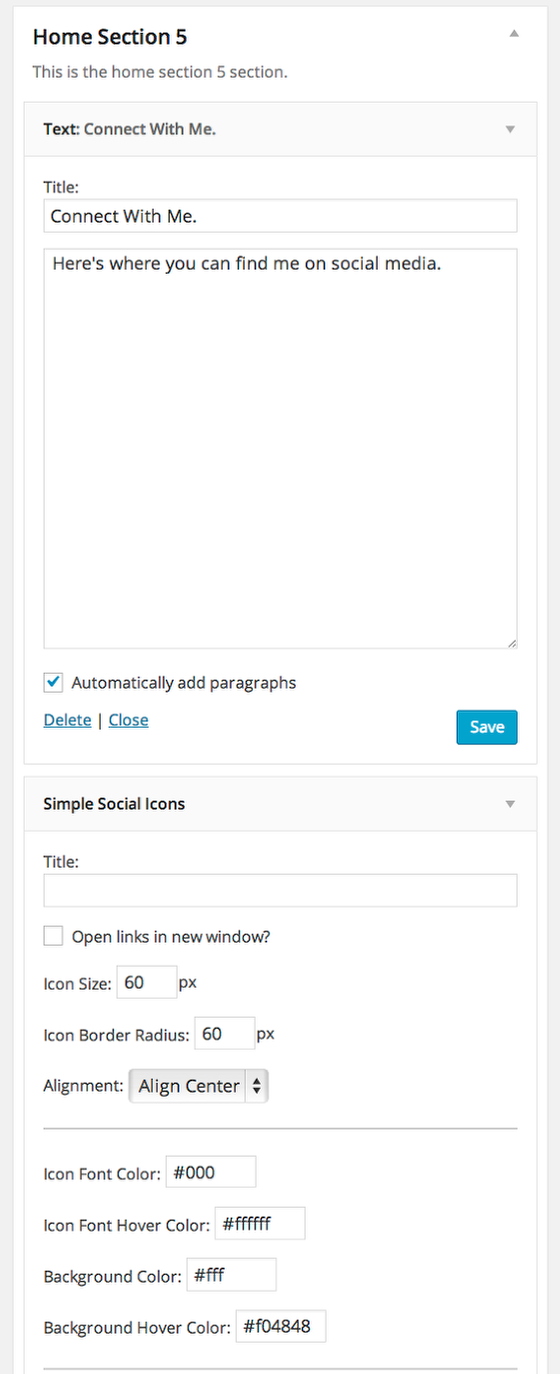Change the Background Hover Color value
The height and width of the screenshot is (1374, 560).
(281, 1326)
